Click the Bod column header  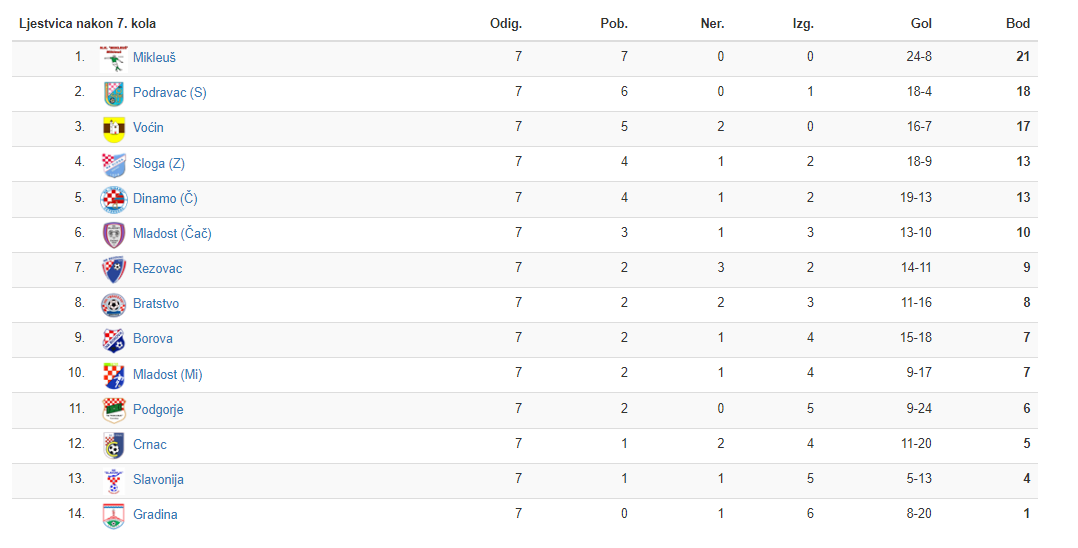pos(1018,23)
